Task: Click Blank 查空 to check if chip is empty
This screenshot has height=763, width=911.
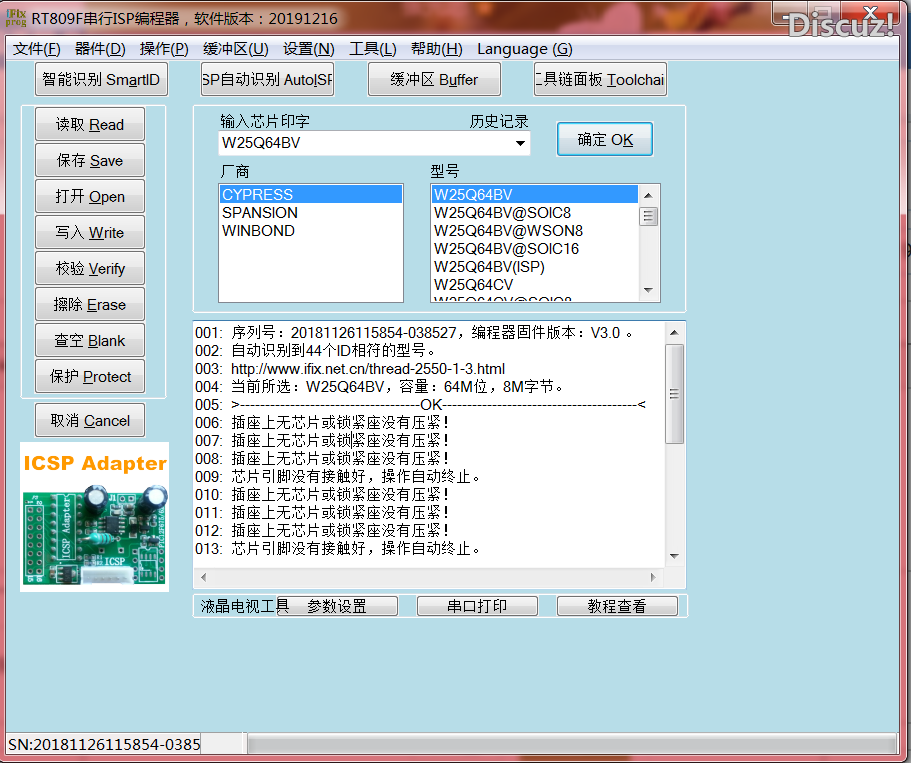Action: point(89,340)
